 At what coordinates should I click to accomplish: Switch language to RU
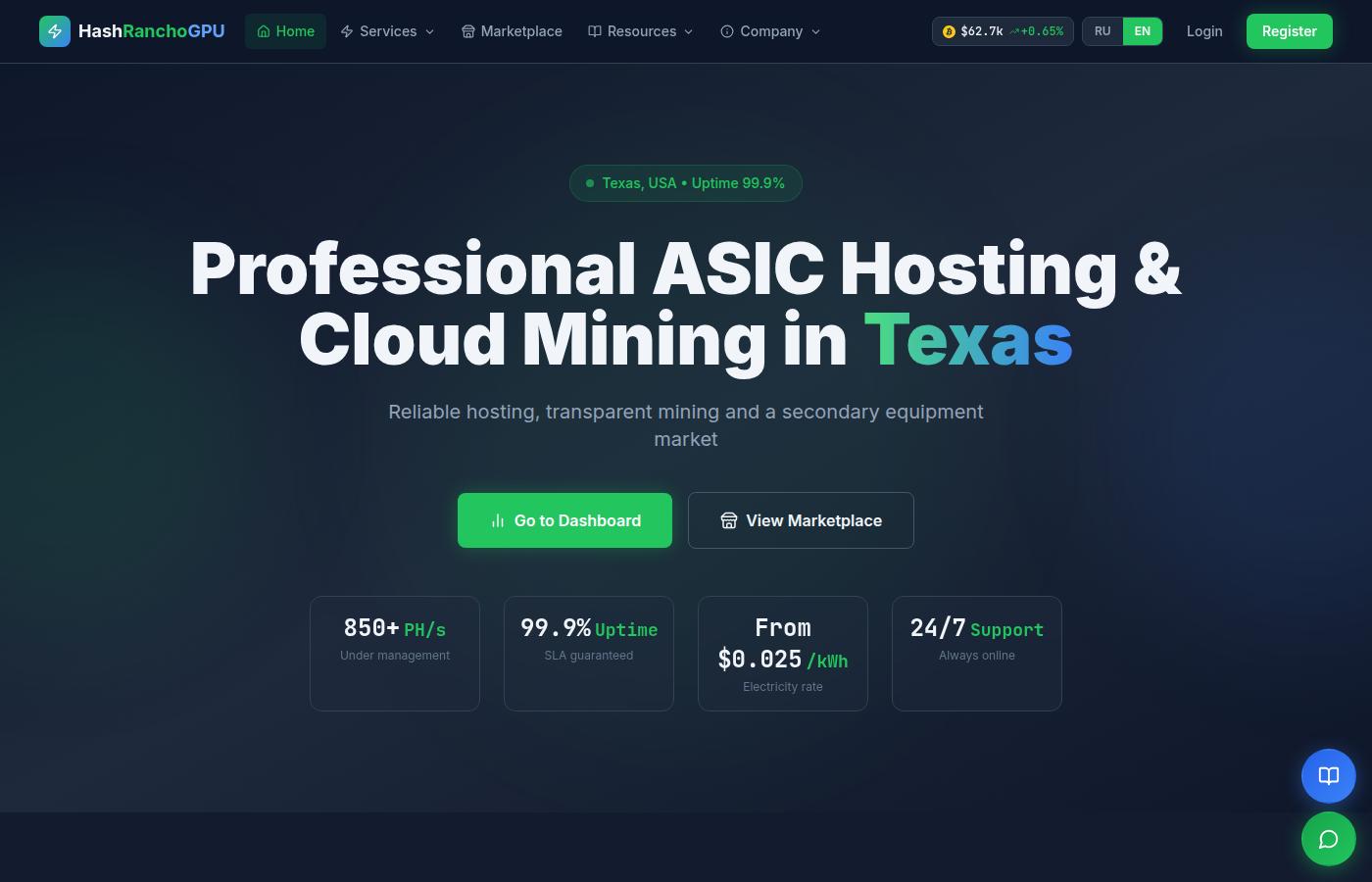[x=1102, y=31]
